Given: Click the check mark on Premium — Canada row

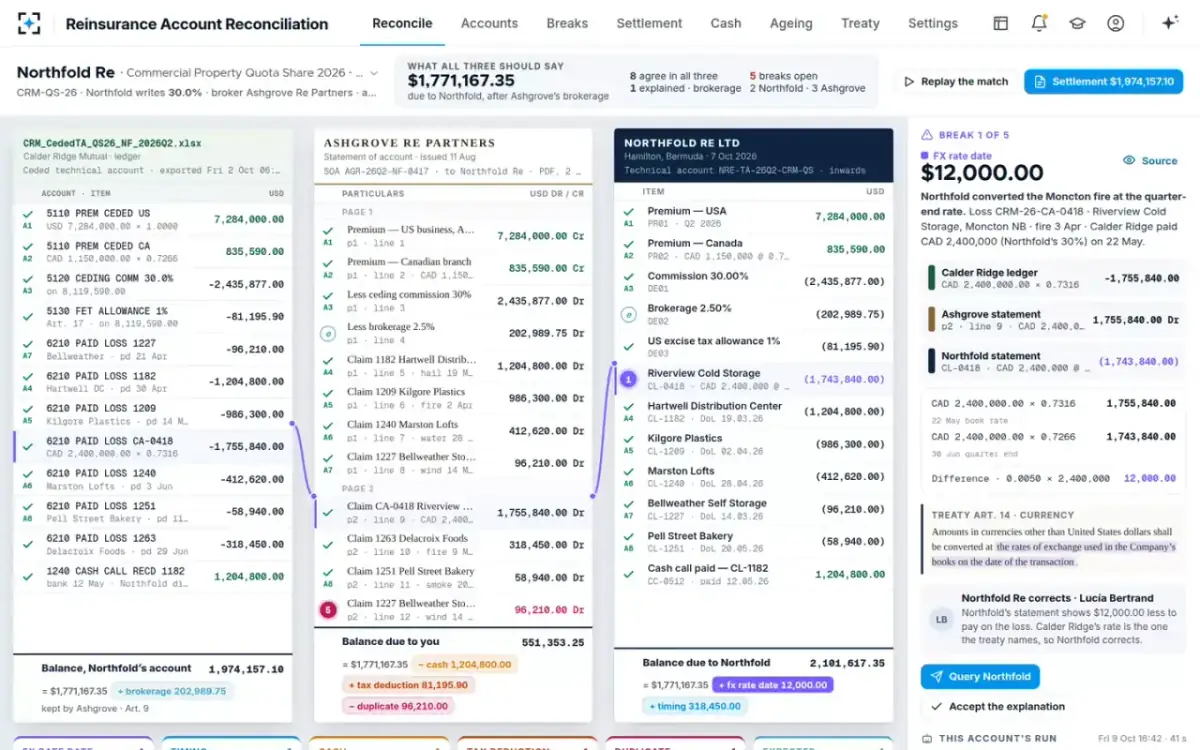Looking at the screenshot, I should coord(628,244).
